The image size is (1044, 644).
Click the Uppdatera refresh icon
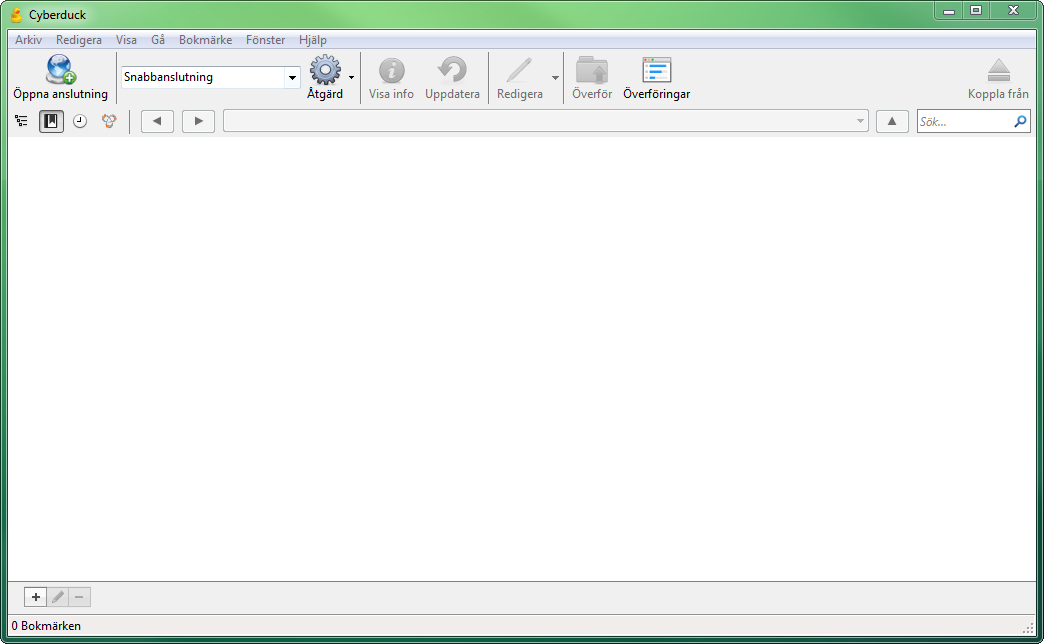pos(452,70)
